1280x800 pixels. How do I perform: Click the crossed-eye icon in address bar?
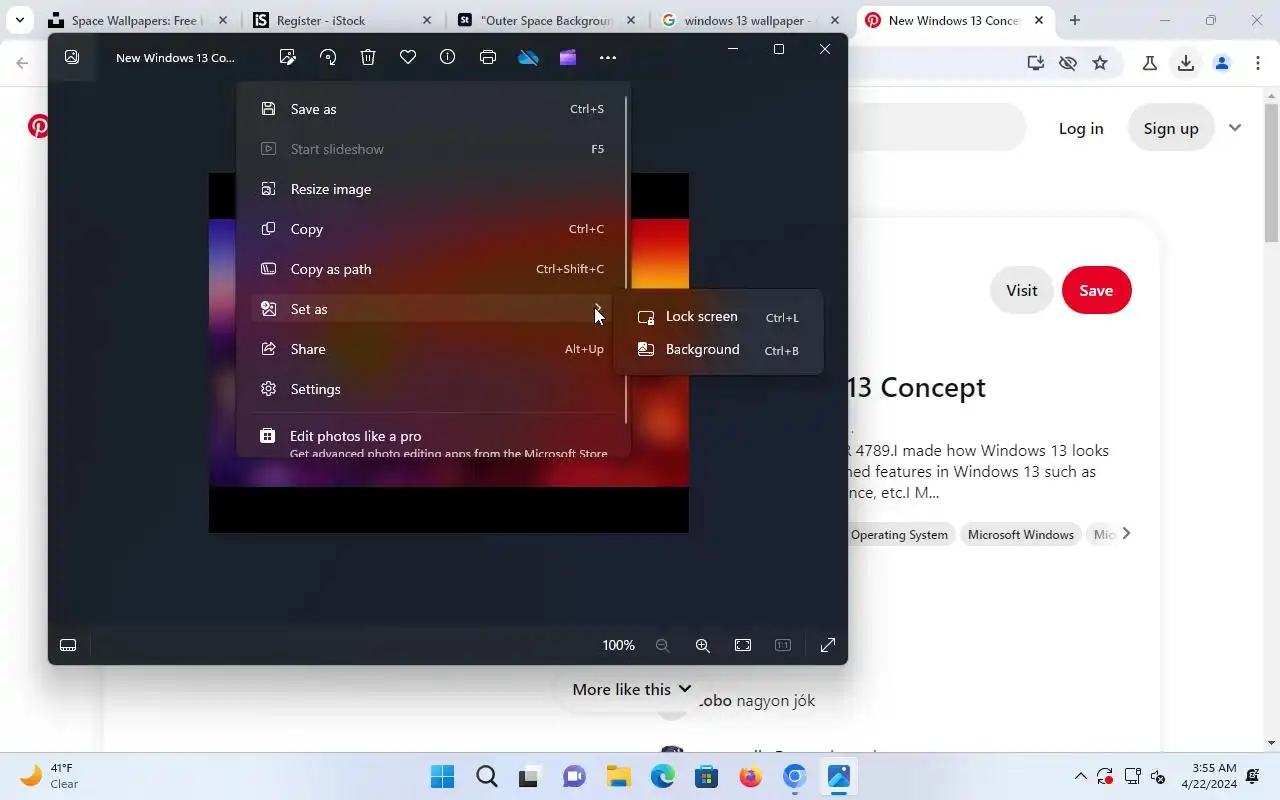1068,63
